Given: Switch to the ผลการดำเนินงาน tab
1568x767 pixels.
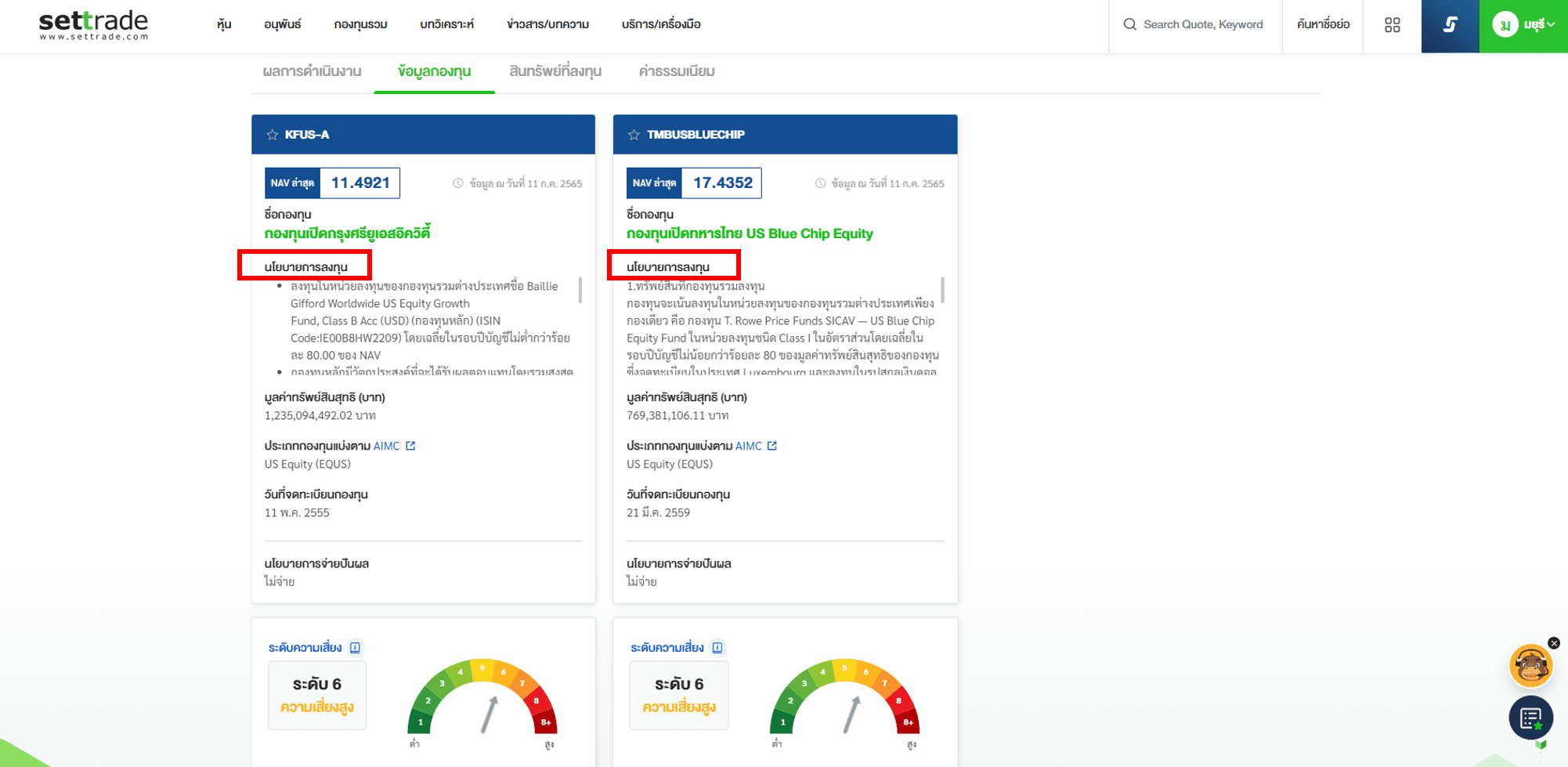Looking at the screenshot, I should 312,71.
